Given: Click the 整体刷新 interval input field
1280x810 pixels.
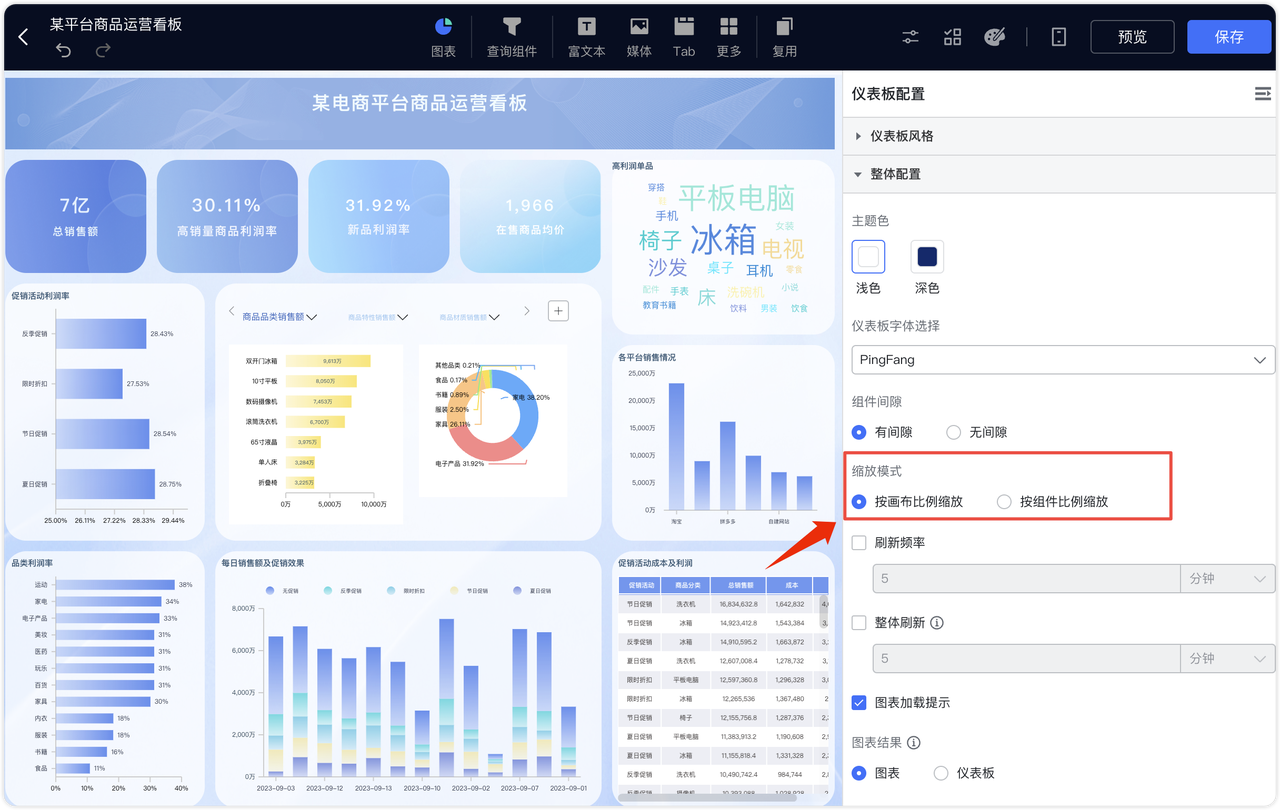Looking at the screenshot, I should pyautogui.click(x=1026, y=658).
